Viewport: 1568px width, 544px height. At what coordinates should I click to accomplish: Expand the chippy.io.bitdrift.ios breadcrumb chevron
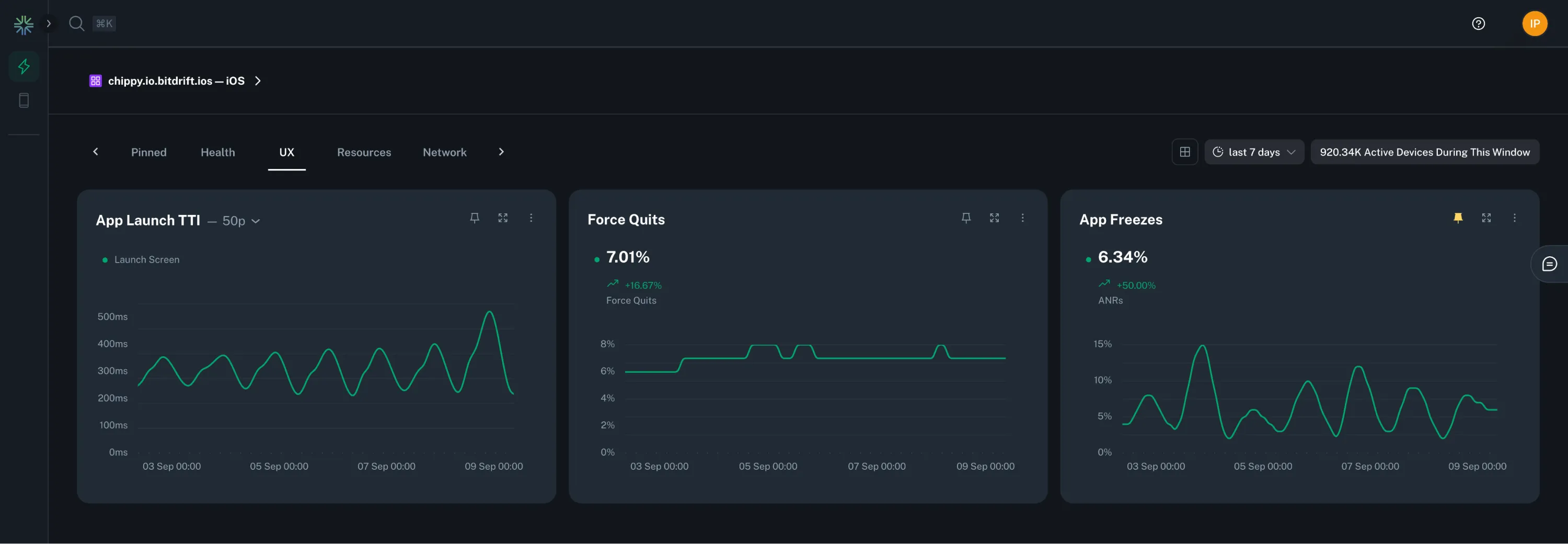[258, 81]
